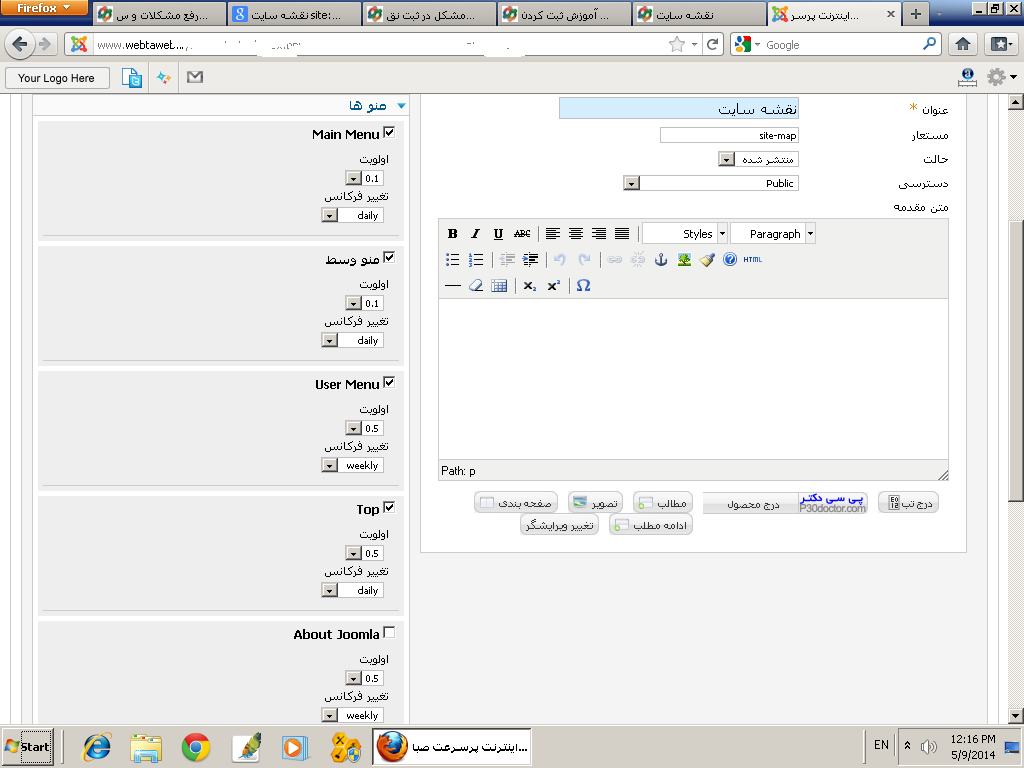Enable the About Joomla checkbox
1024x768 pixels.
point(389,633)
